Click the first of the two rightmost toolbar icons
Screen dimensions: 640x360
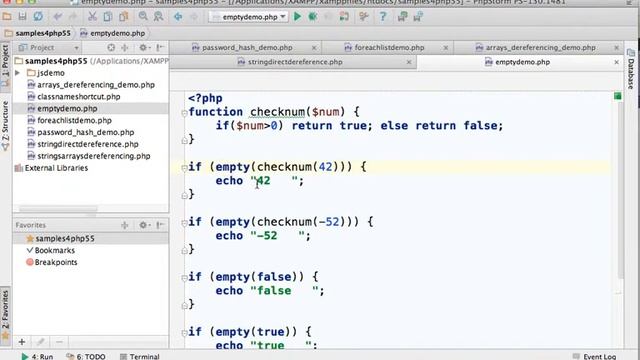tap(402, 17)
